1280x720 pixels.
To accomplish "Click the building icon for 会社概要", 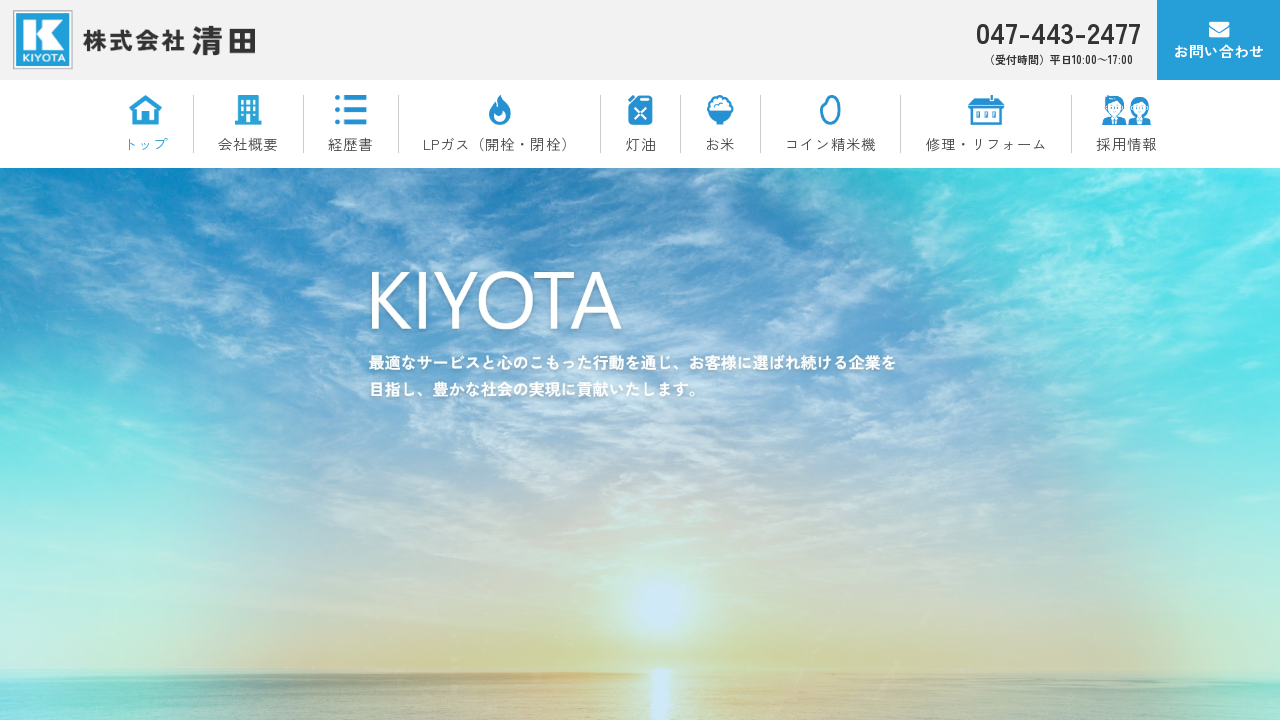I will 248,110.
